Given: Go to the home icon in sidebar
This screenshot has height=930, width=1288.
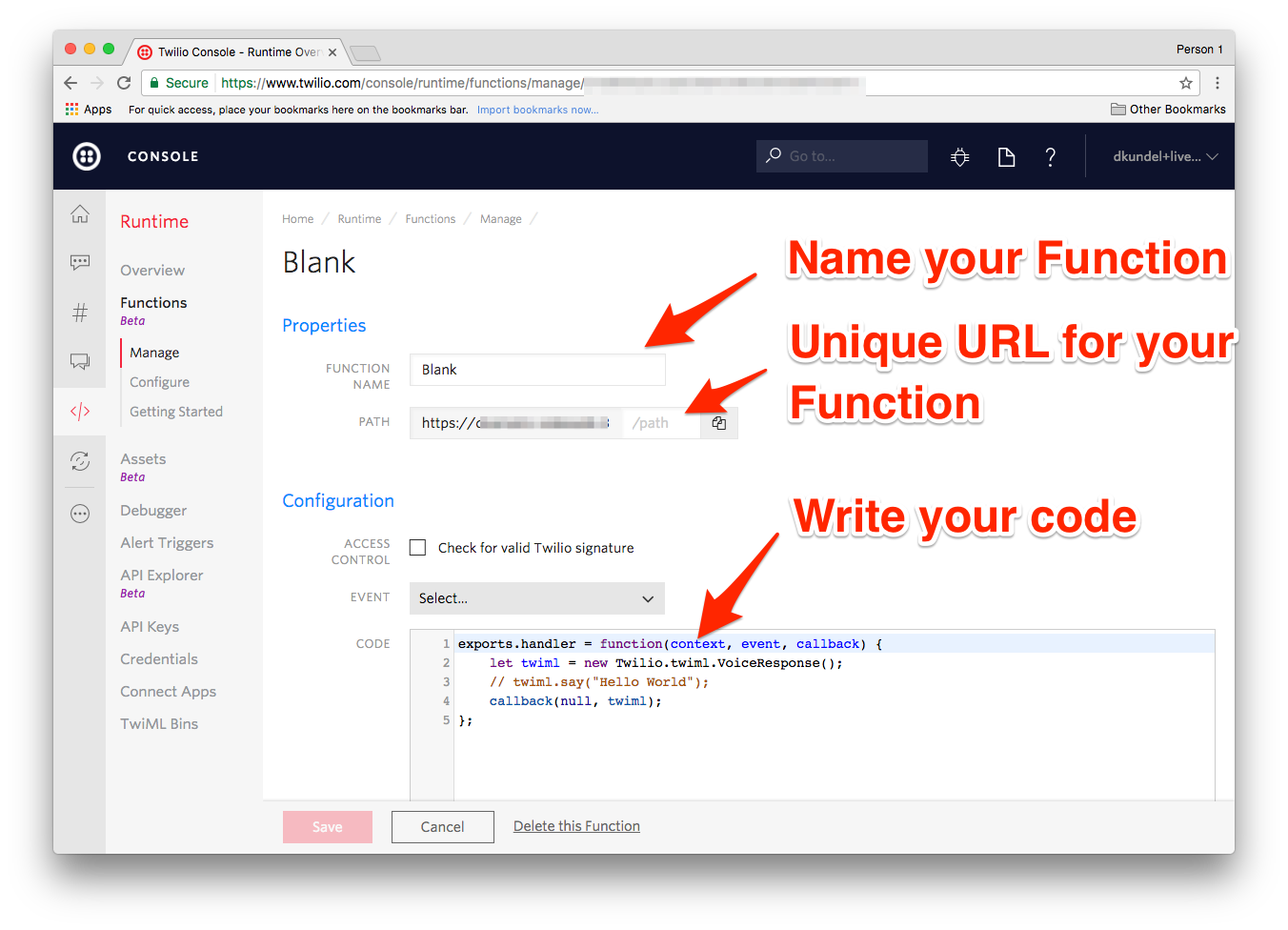Looking at the screenshot, I should tap(80, 213).
